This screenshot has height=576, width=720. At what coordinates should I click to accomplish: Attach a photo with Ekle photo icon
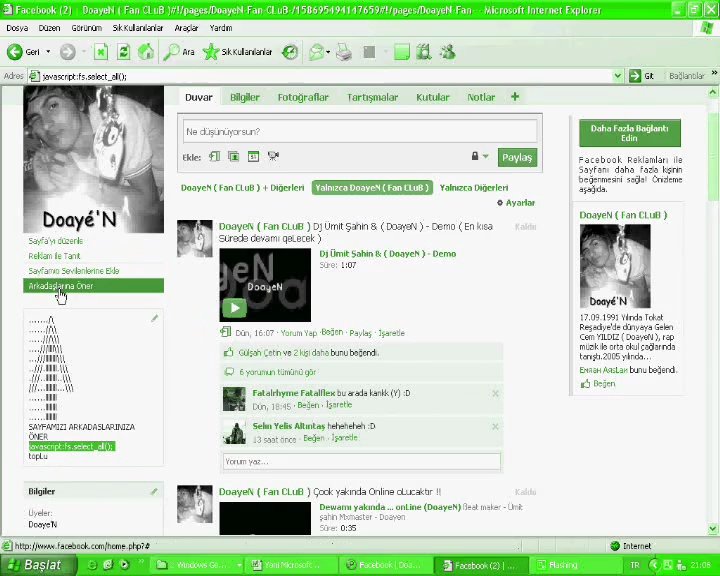[x=234, y=157]
